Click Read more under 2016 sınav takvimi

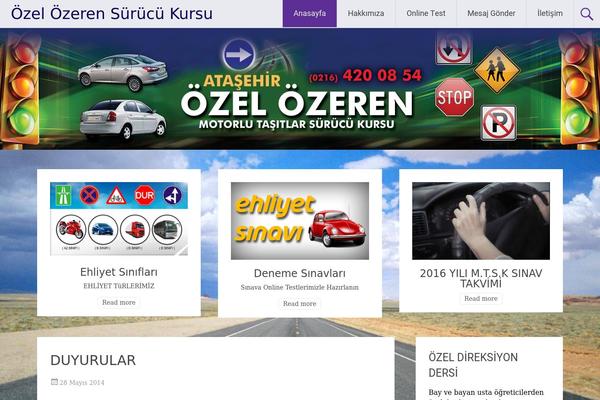click(x=481, y=299)
